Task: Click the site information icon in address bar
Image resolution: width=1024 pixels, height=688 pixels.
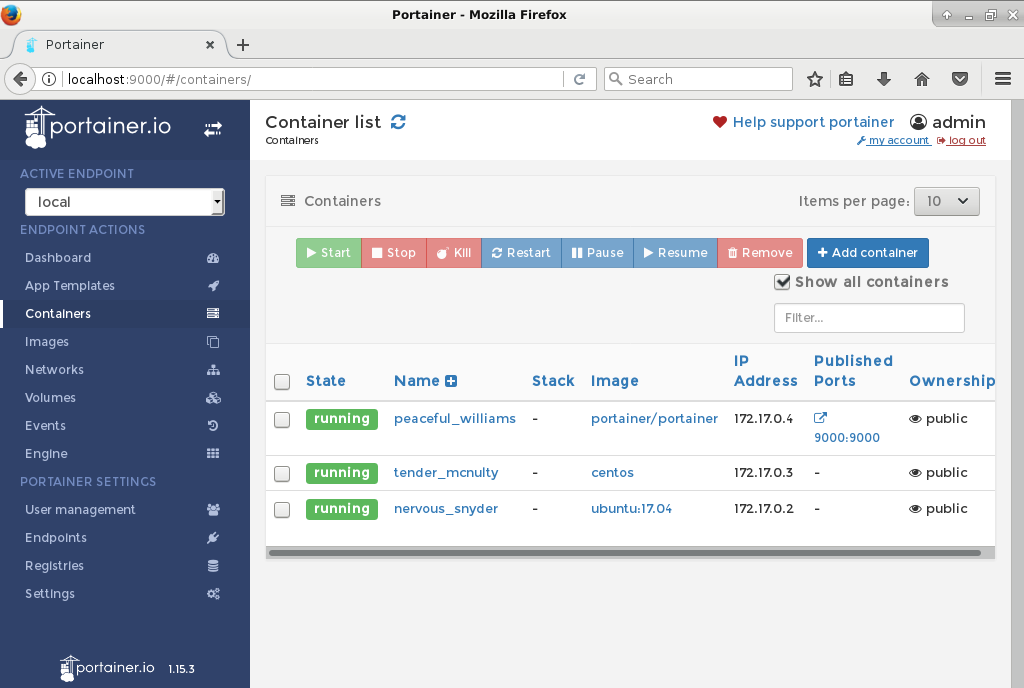Action: coord(49,79)
